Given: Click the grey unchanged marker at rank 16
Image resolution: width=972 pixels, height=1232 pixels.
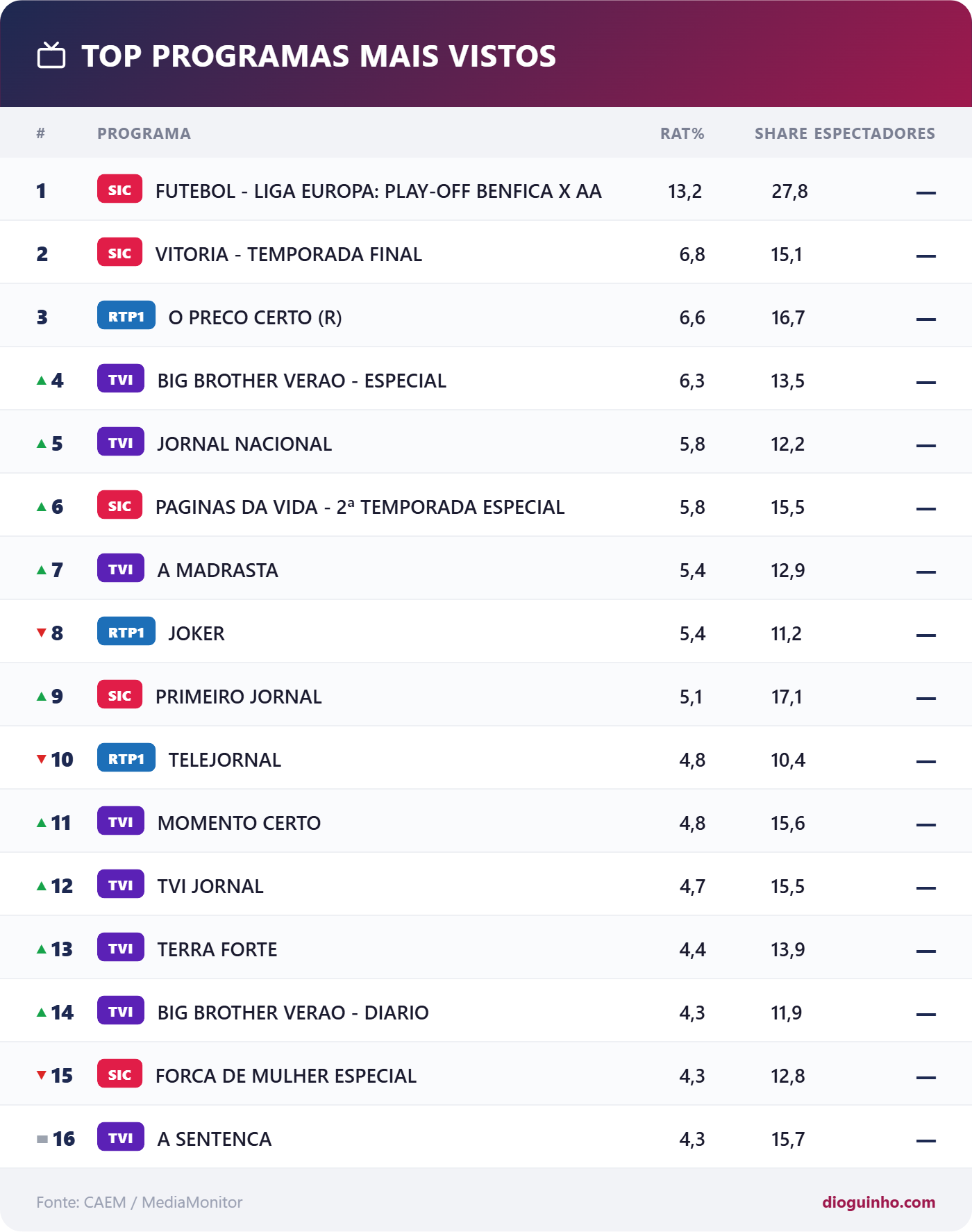Looking at the screenshot, I should 42,1139.
